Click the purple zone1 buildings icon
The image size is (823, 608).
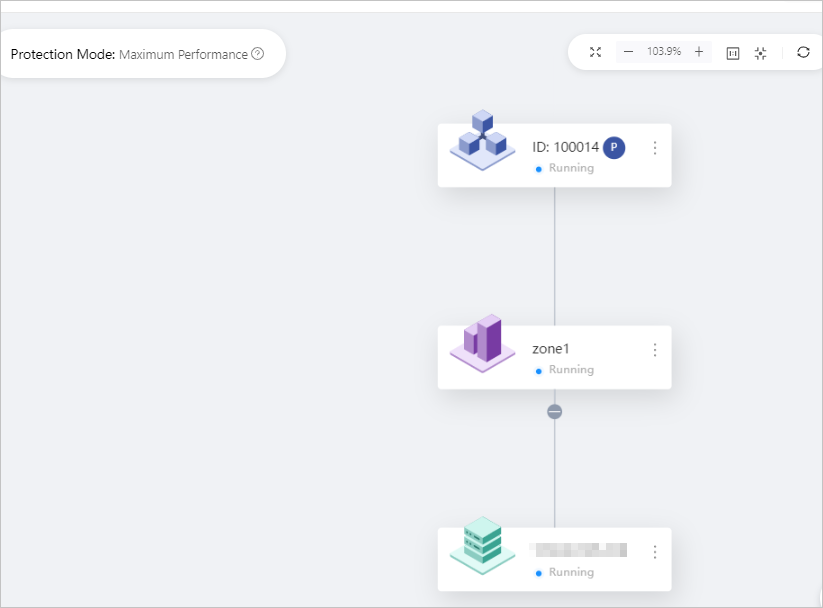point(483,342)
